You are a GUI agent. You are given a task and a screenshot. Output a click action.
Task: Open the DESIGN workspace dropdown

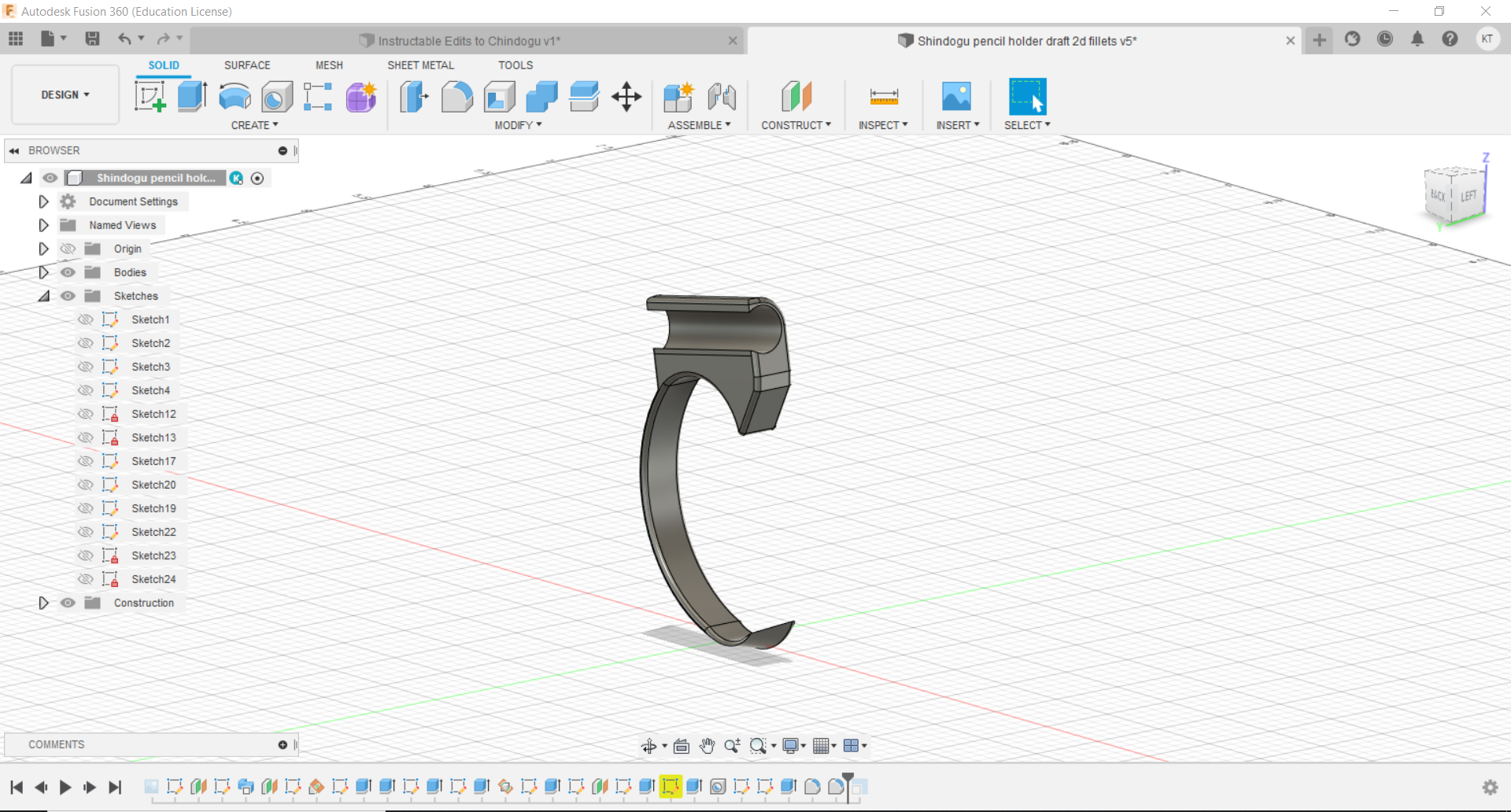pyautogui.click(x=65, y=95)
